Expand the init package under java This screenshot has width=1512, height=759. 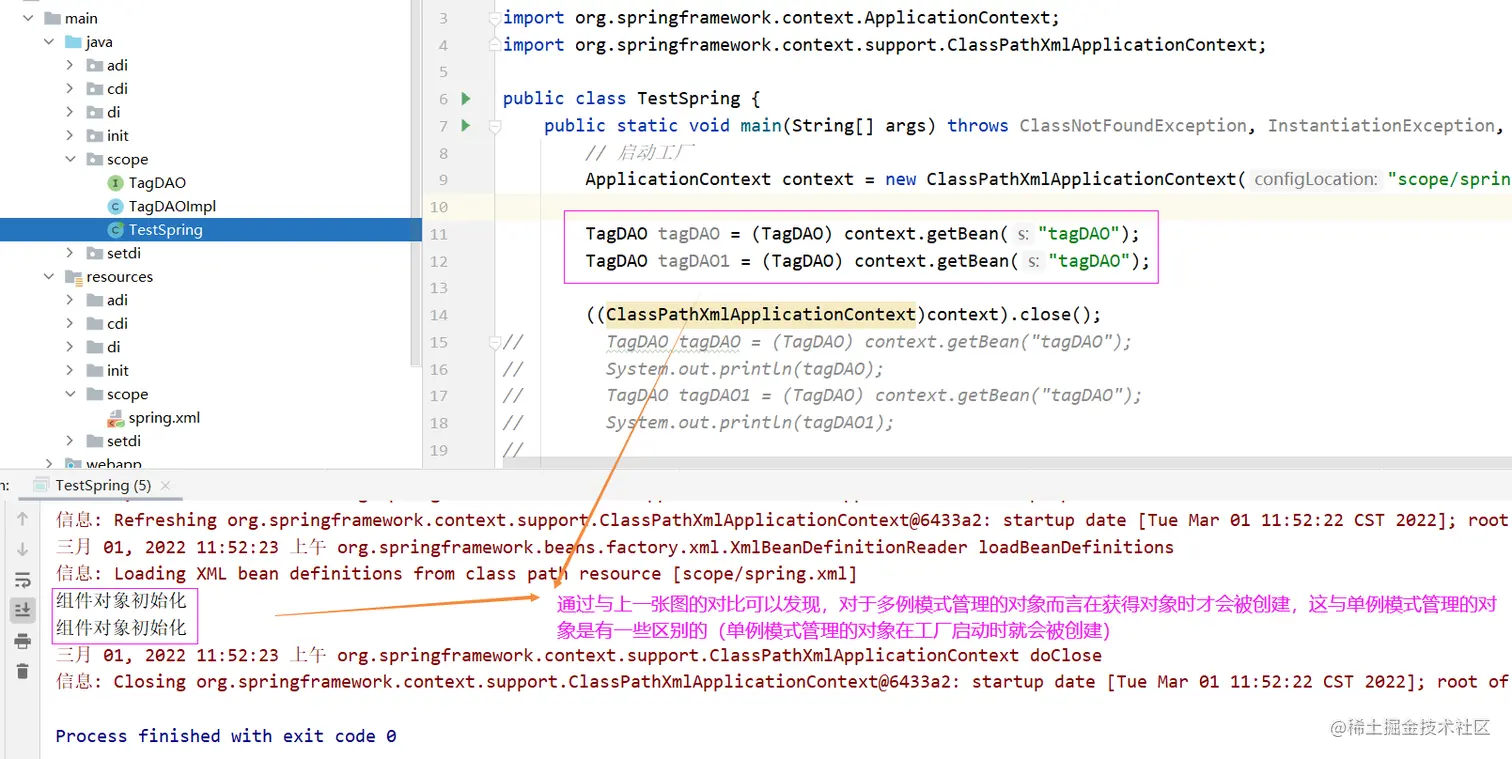tap(70, 136)
